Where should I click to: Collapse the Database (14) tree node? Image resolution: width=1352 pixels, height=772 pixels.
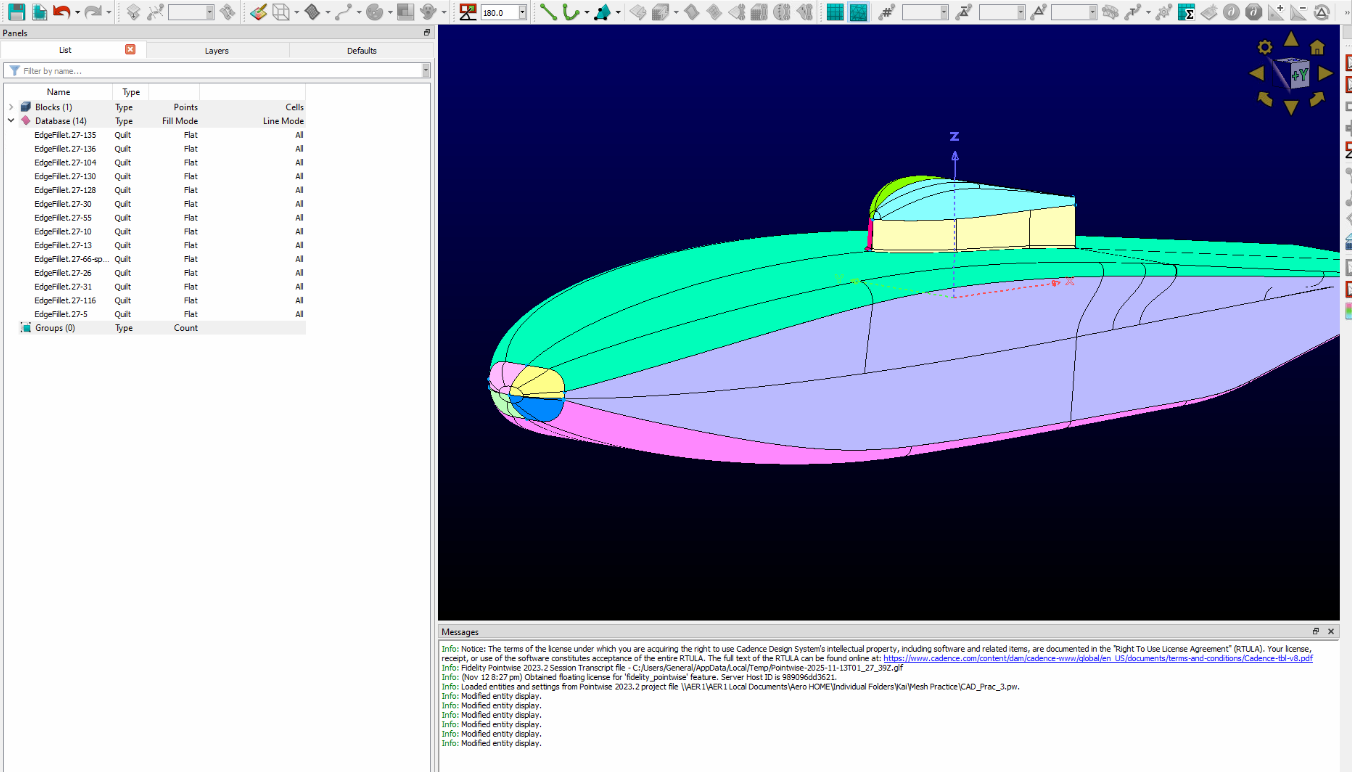tap(11, 121)
